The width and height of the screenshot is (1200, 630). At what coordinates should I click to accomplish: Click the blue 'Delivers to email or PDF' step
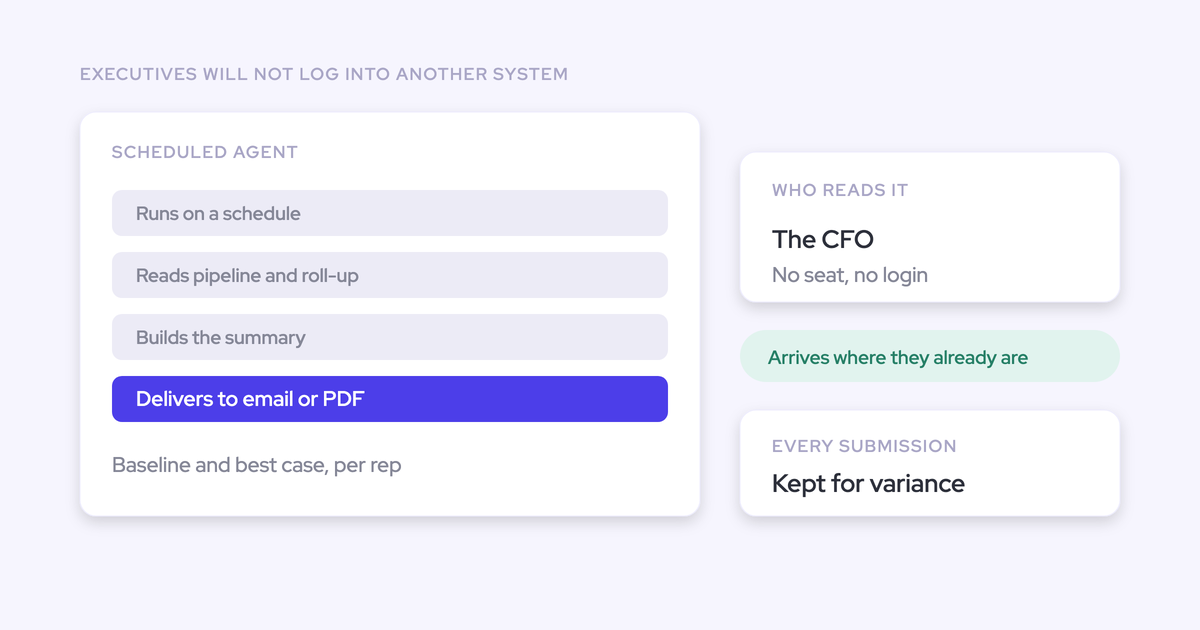(x=390, y=399)
